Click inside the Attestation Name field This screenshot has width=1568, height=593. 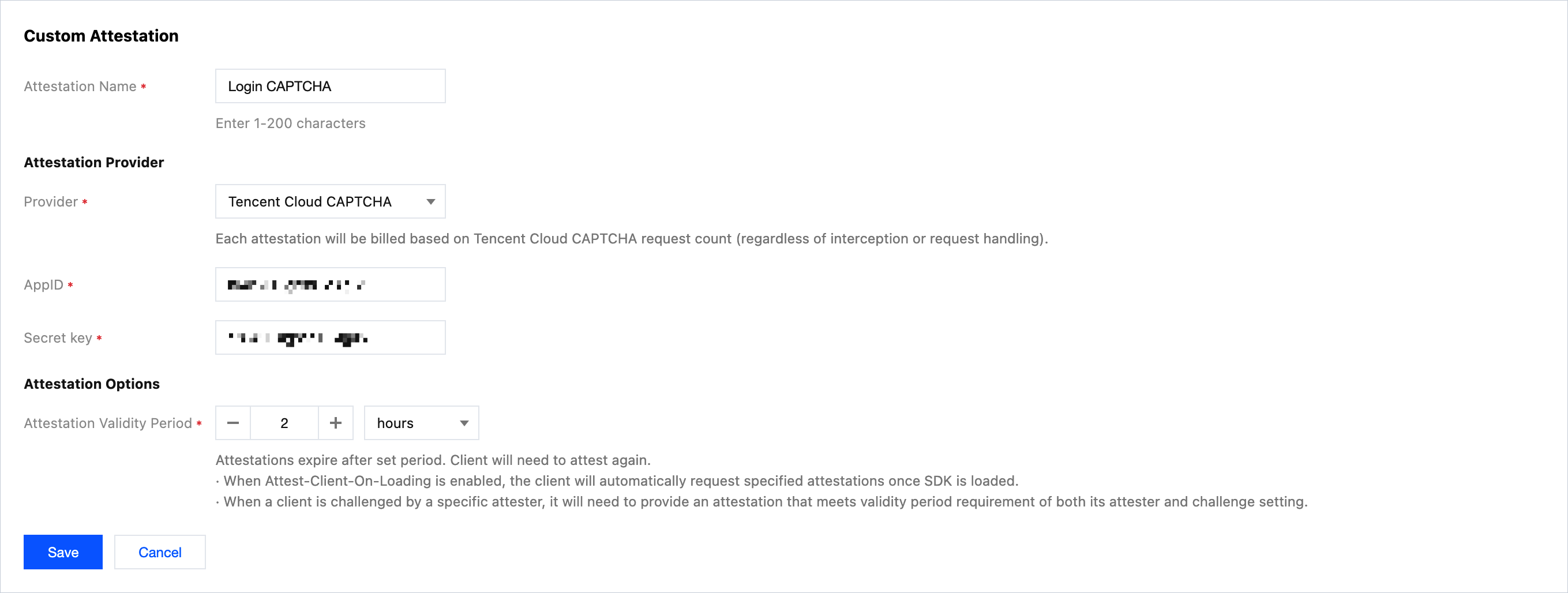click(330, 86)
